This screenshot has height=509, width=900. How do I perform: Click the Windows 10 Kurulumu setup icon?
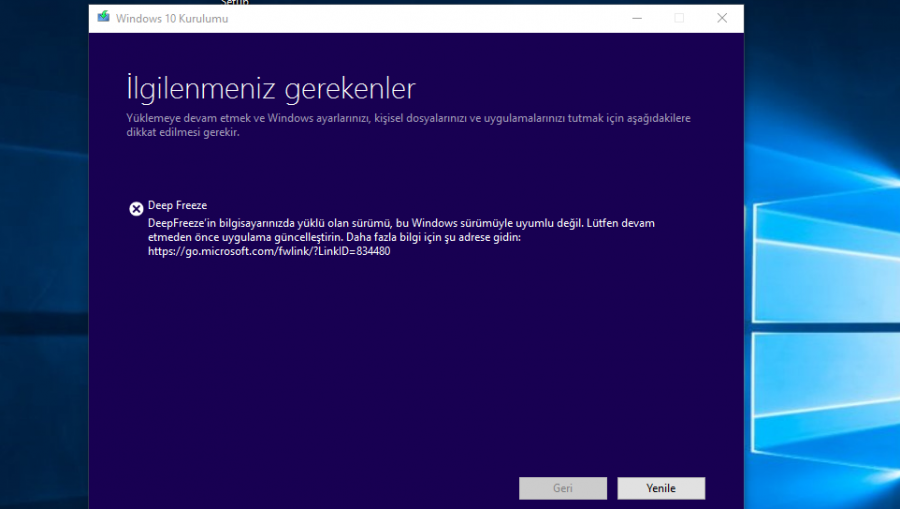click(x=103, y=17)
